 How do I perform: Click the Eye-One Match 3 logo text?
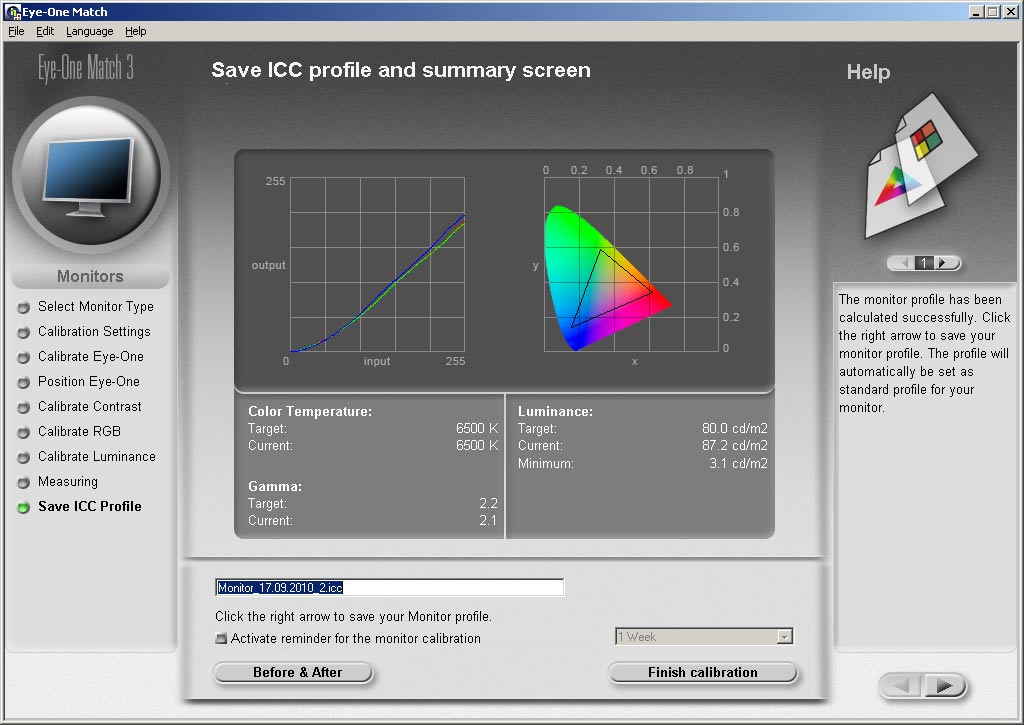point(86,68)
